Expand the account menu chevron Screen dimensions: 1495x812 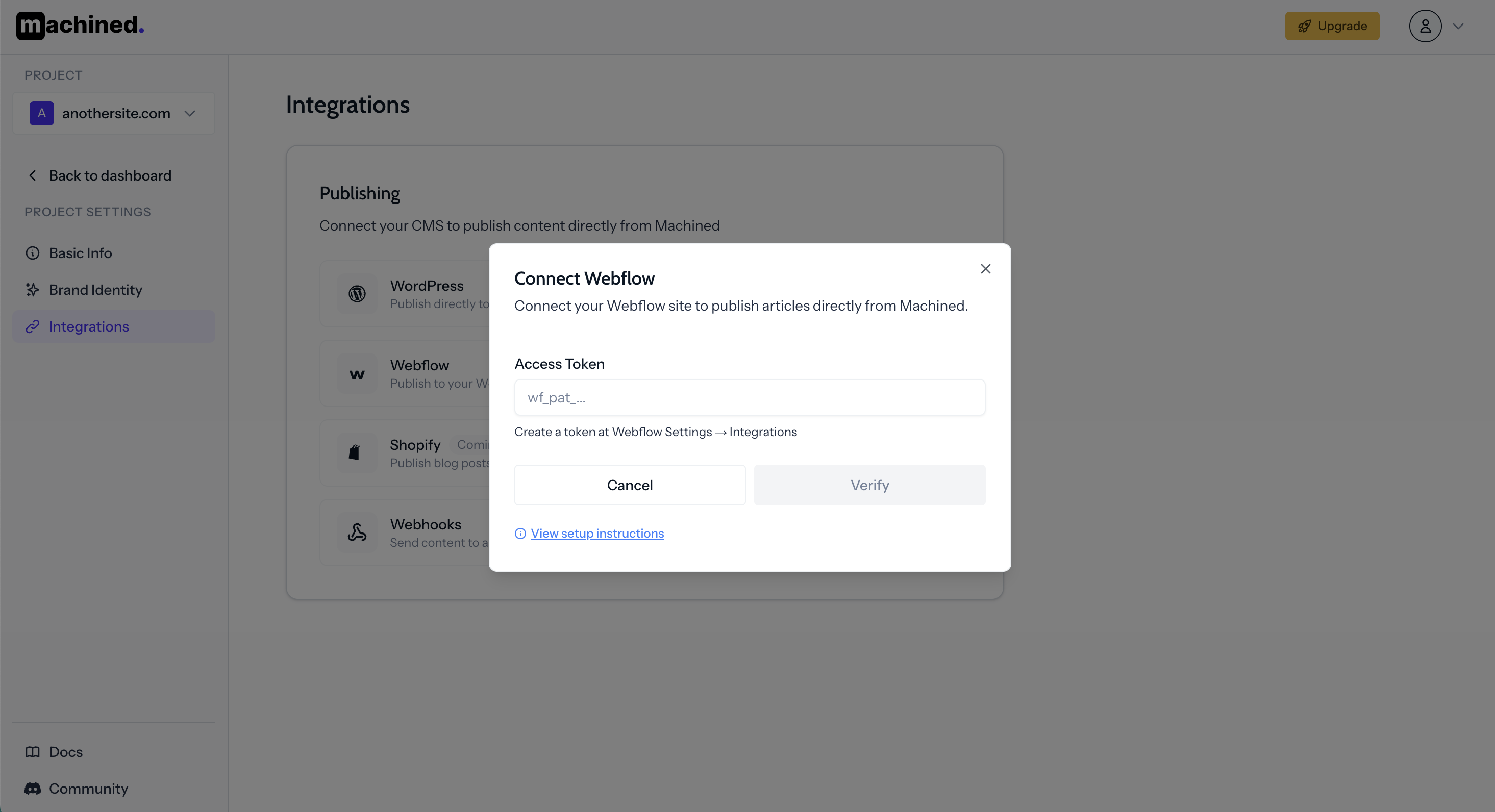[1458, 26]
